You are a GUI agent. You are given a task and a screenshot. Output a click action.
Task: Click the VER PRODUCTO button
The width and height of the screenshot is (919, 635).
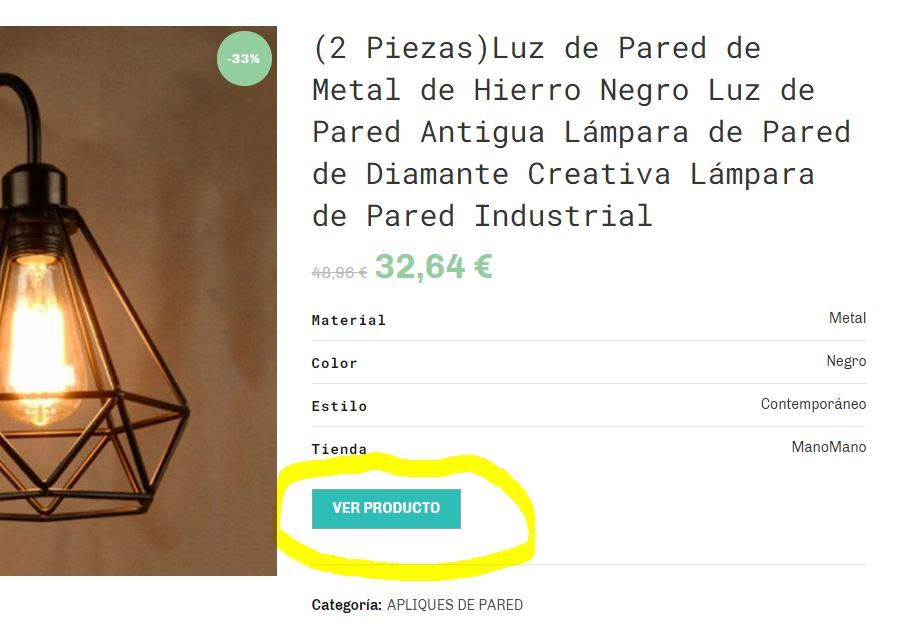point(386,508)
